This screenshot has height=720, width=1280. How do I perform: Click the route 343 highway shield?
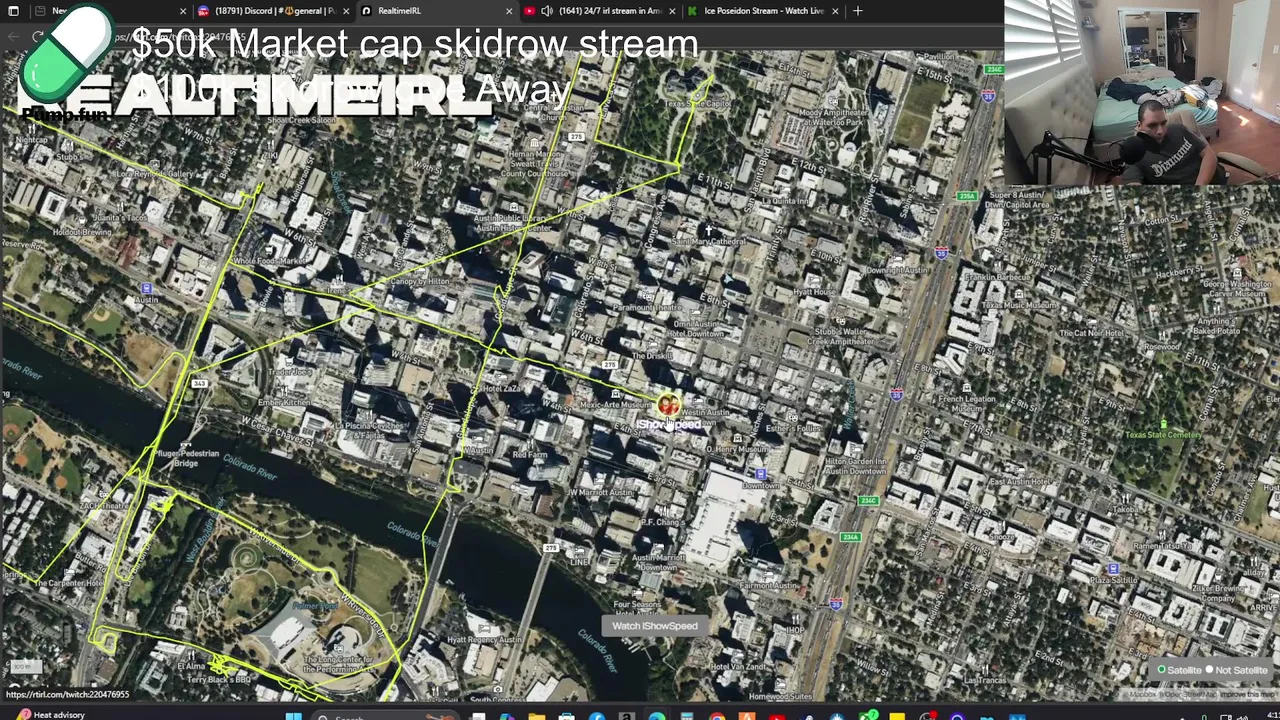[x=200, y=383]
